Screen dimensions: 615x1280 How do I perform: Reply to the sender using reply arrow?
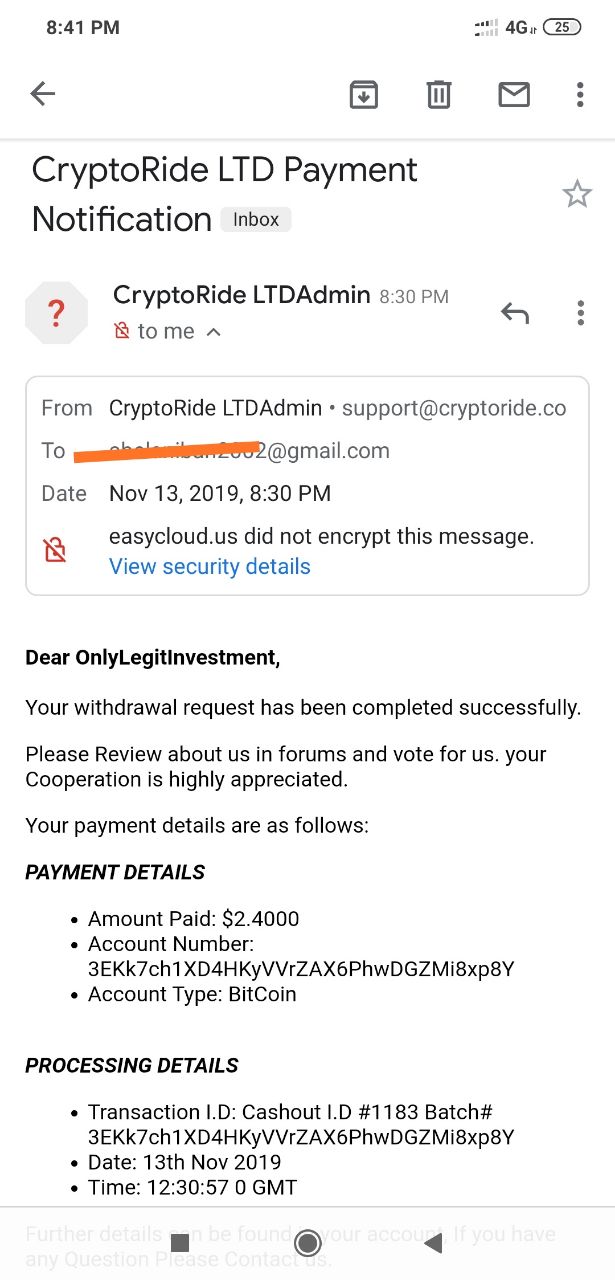(x=514, y=313)
